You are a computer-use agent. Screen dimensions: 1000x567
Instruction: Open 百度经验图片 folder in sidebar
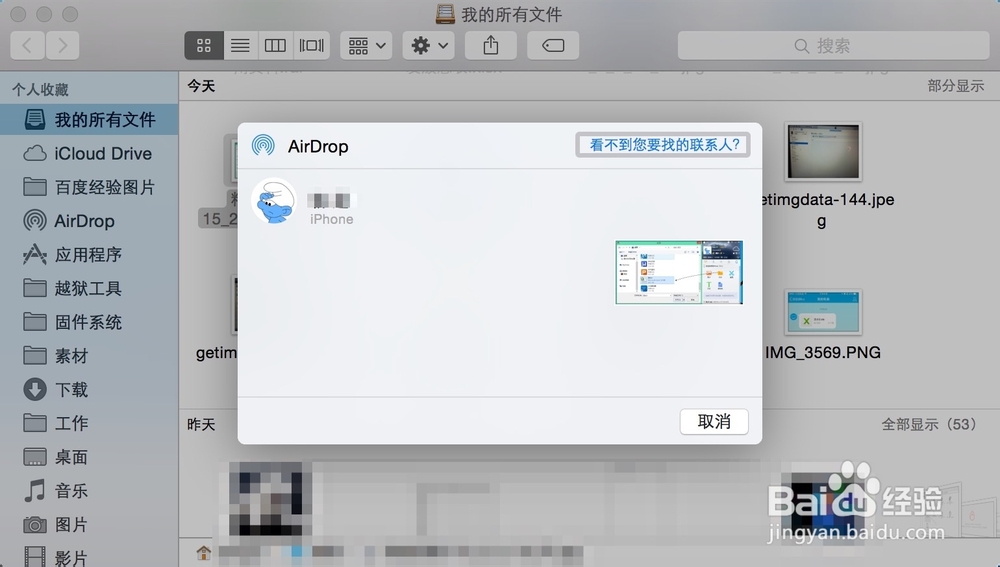point(89,188)
